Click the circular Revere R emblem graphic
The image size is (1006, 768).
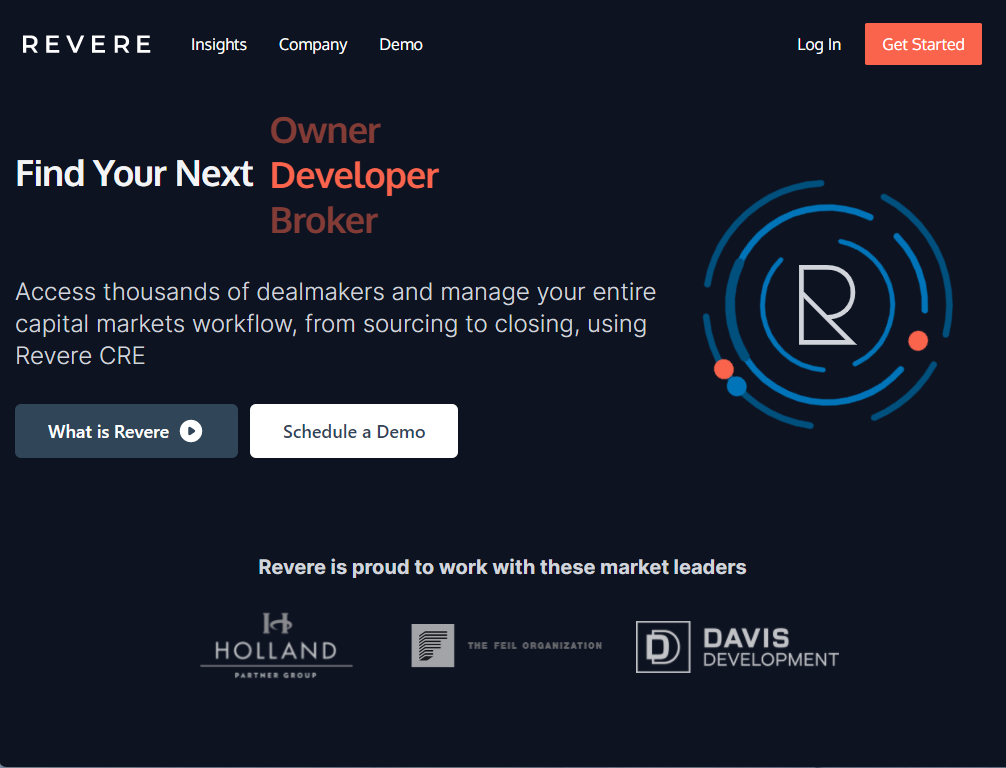pos(828,307)
